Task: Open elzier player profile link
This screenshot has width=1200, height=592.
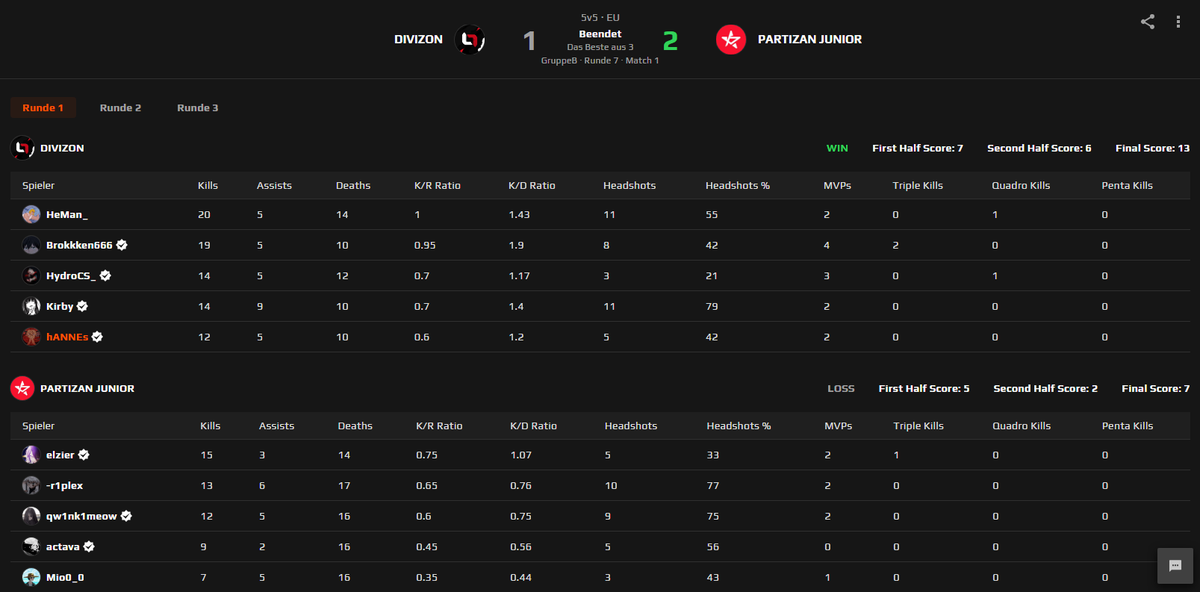Action: point(60,455)
